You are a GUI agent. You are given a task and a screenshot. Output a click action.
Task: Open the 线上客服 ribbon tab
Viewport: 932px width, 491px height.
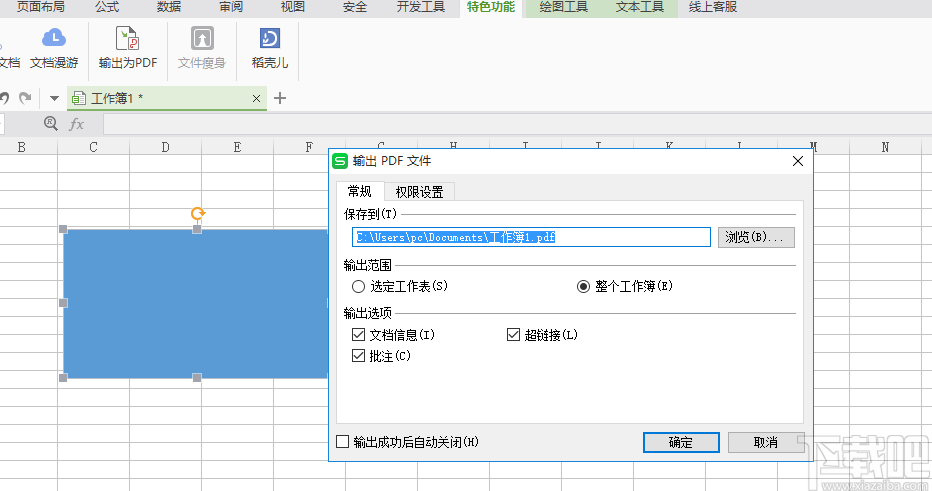pyautogui.click(x=713, y=7)
